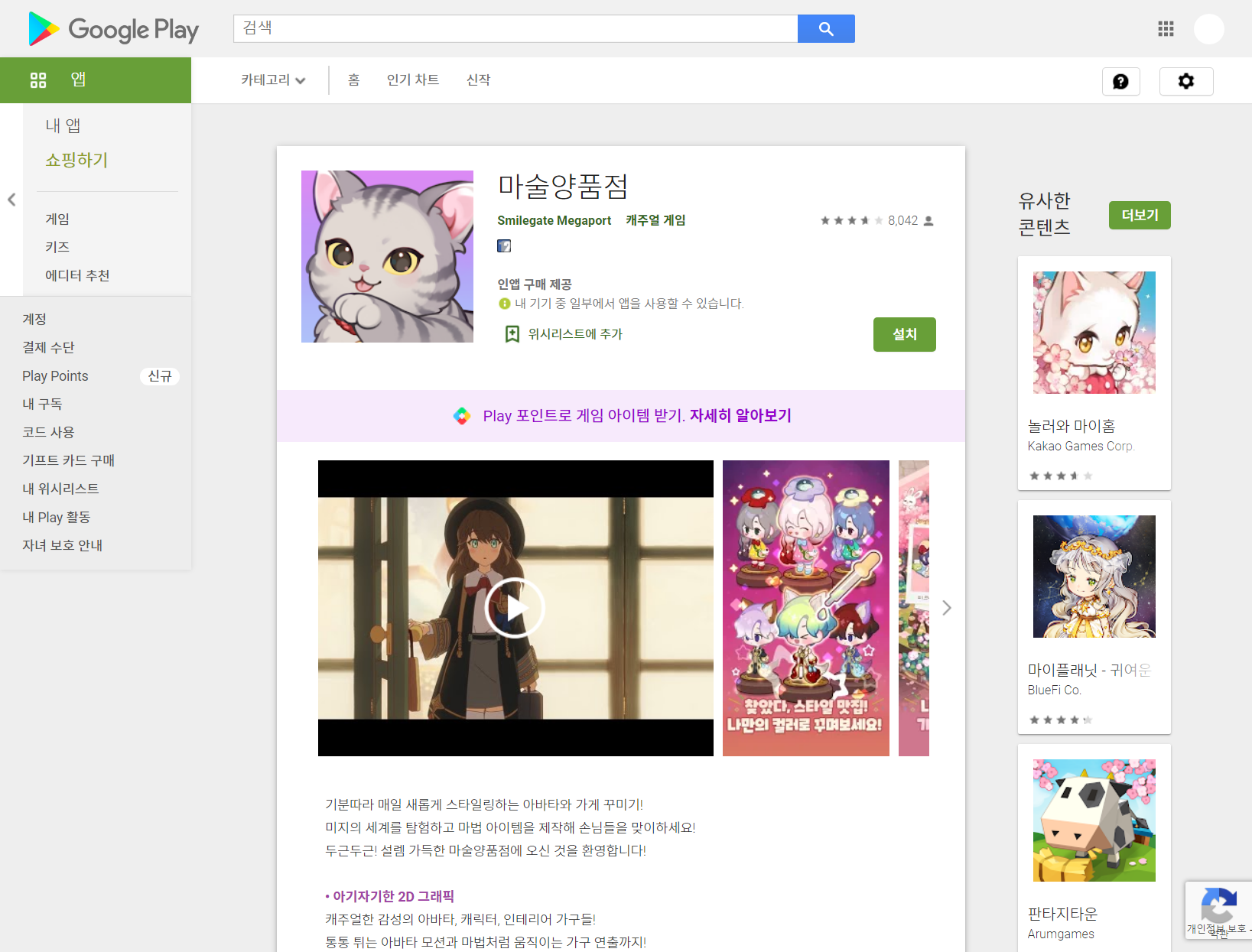This screenshot has height=952, width=1252.
Task: Open 기프트 카드 구매 in the sidebar
Action: click(x=68, y=460)
